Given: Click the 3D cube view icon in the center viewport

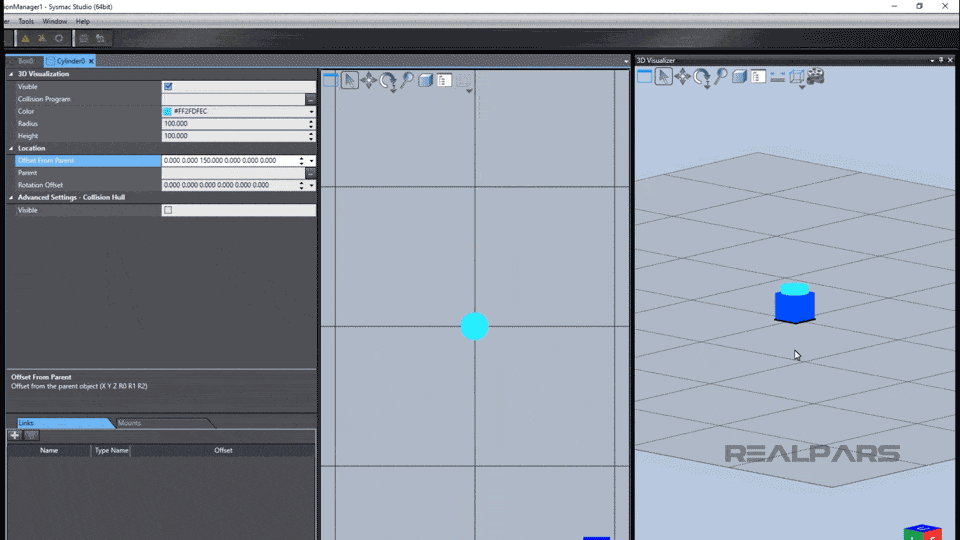Looking at the screenshot, I should pyautogui.click(x=426, y=80).
